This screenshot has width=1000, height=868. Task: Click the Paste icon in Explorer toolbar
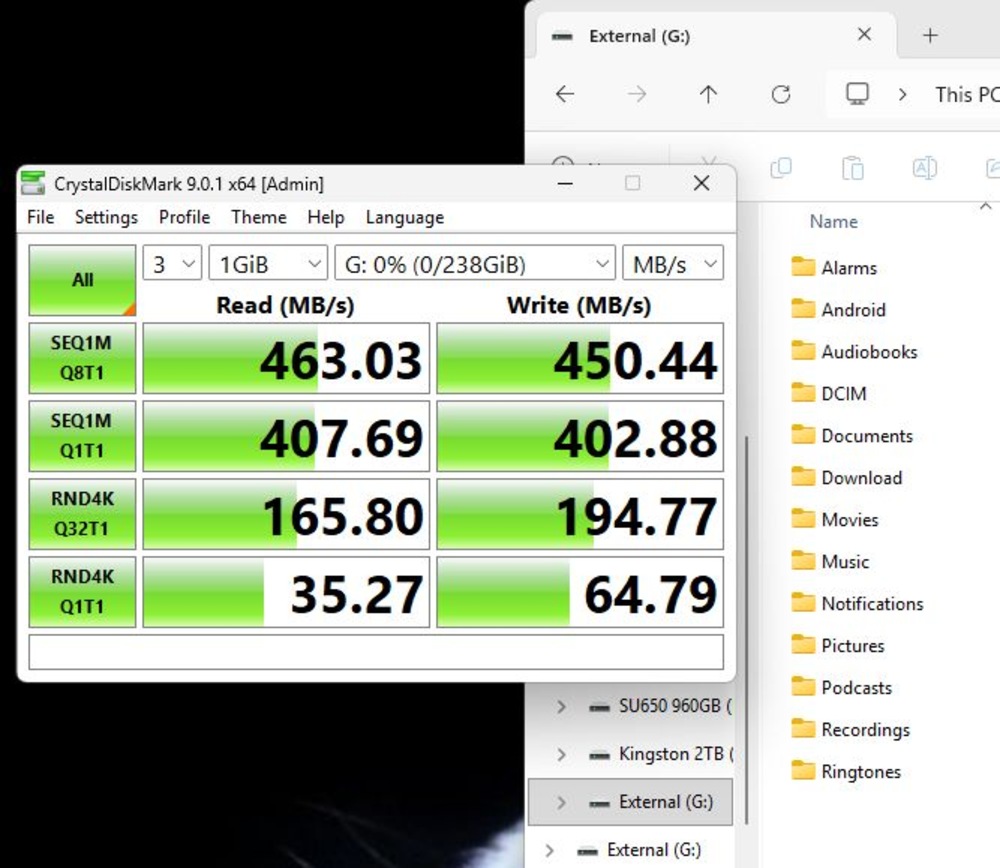pyautogui.click(x=852, y=168)
